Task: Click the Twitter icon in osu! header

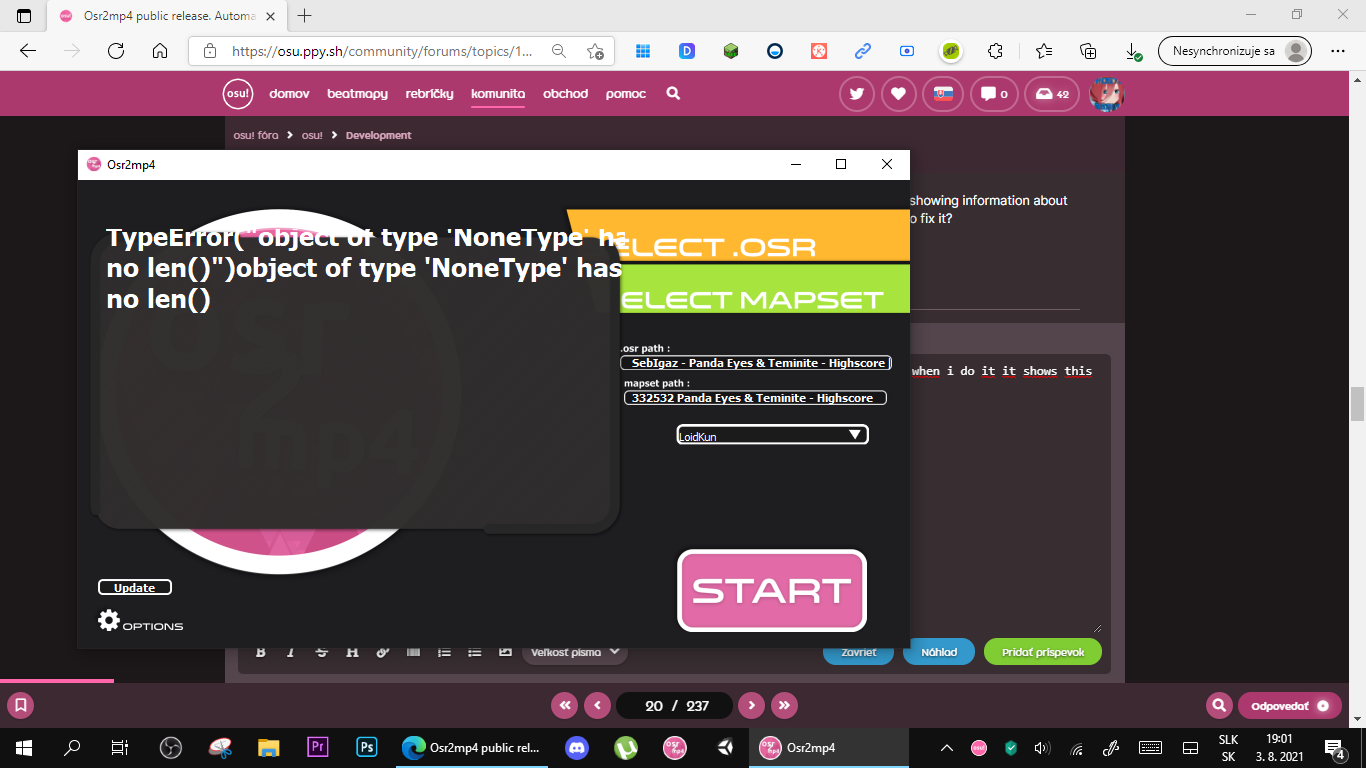Action: [x=857, y=94]
